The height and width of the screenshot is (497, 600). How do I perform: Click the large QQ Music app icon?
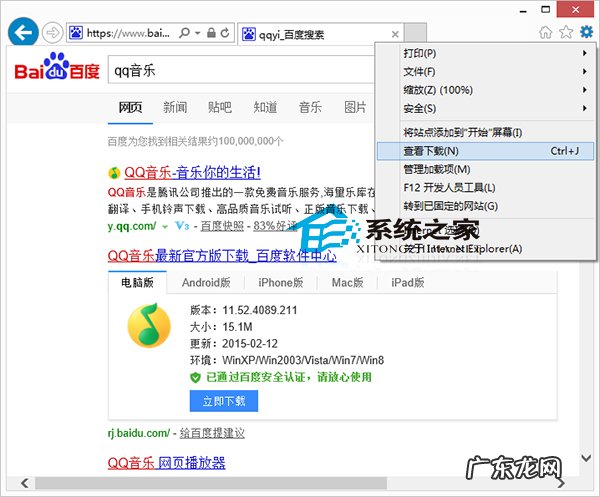[149, 325]
